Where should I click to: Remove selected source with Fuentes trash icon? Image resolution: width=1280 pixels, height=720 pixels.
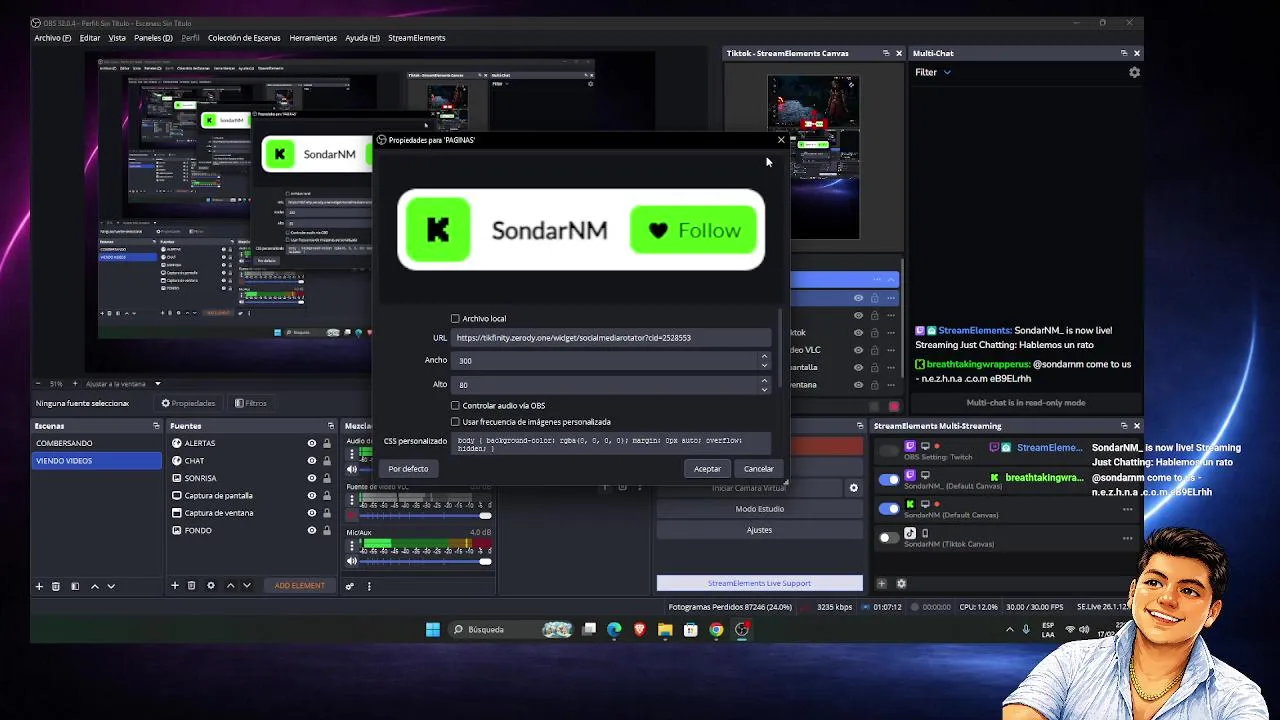point(191,585)
